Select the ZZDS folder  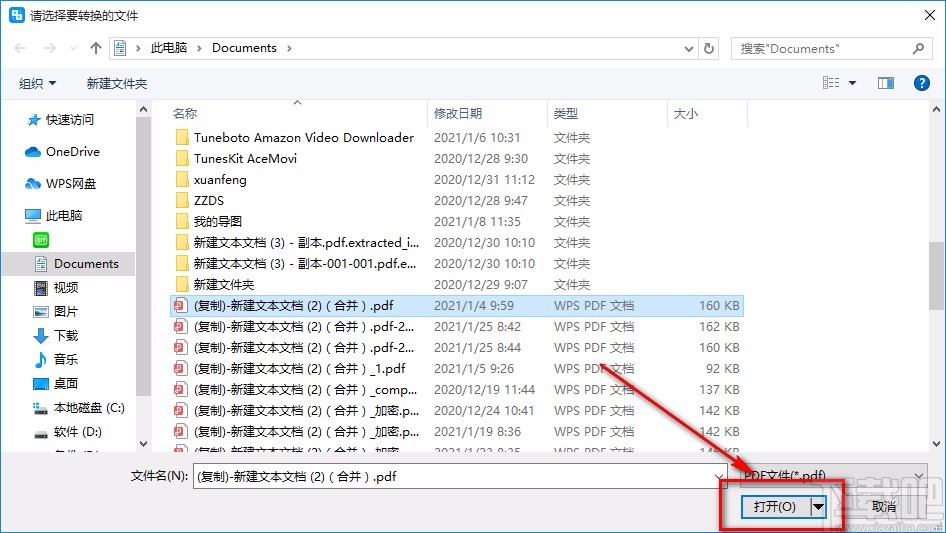click(457, 200)
